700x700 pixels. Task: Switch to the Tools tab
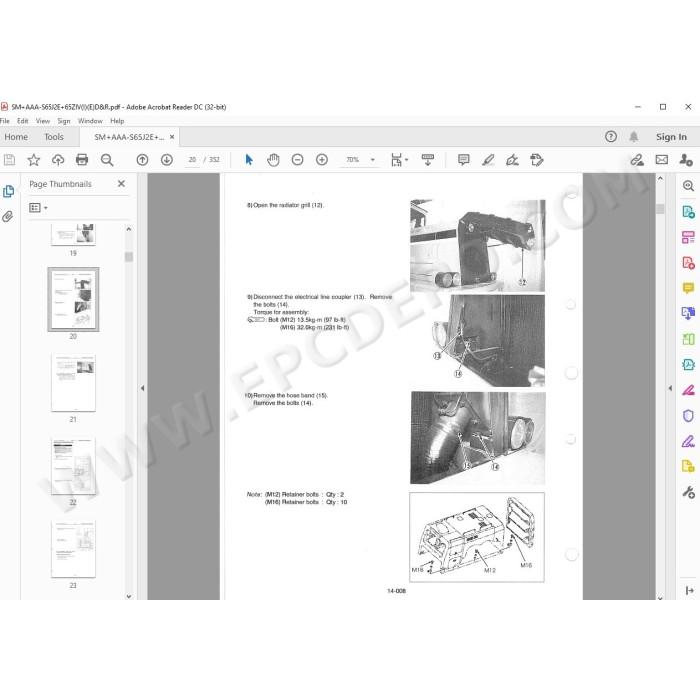click(54, 137)
